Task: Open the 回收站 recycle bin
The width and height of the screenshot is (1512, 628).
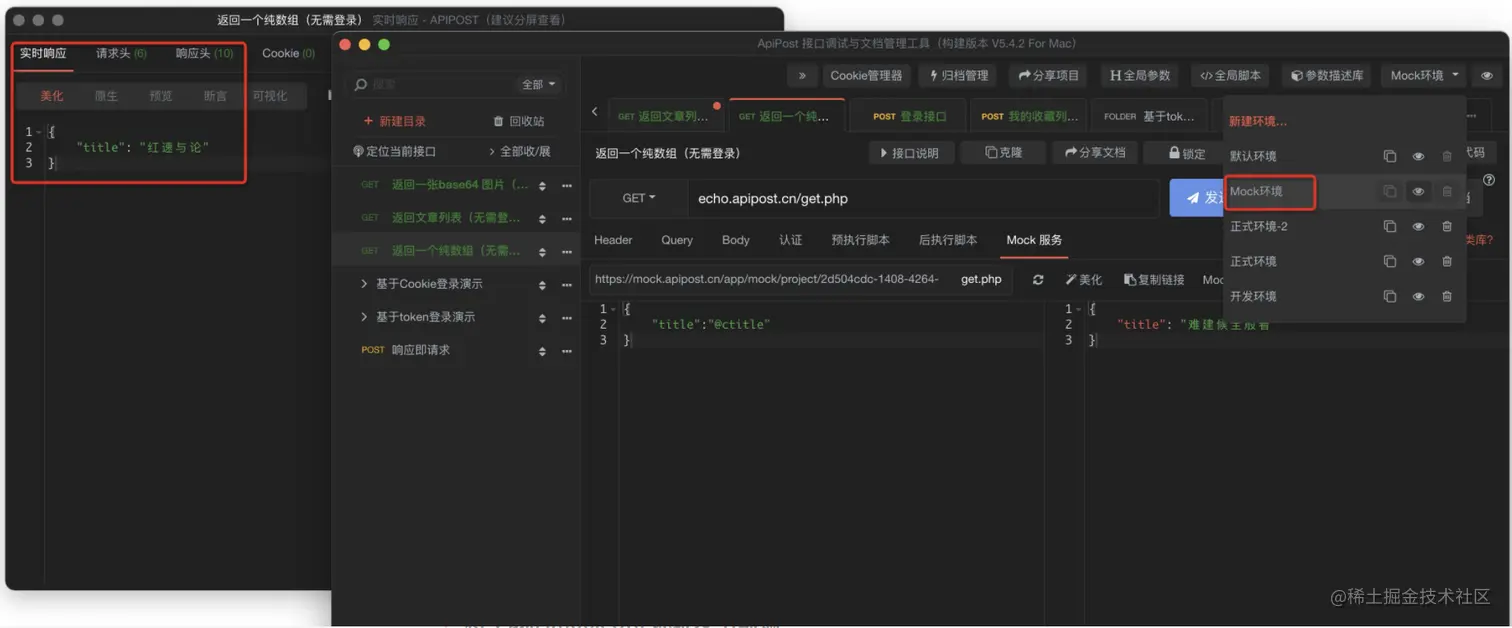Action: (519, 121)
